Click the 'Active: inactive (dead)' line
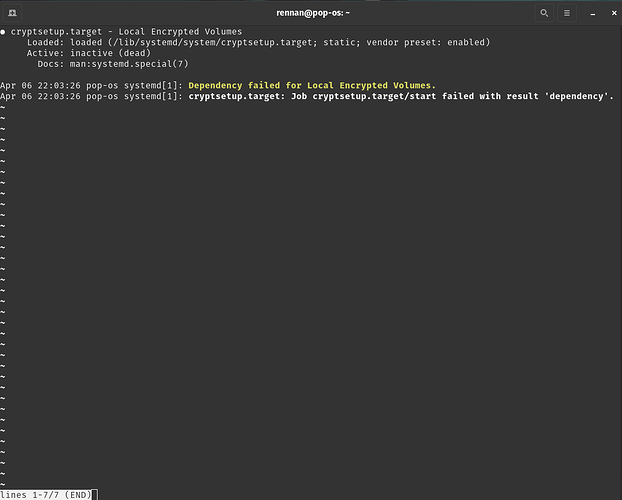Image resolution: width=622 pixels, height=500 pixels. point(89,53)
